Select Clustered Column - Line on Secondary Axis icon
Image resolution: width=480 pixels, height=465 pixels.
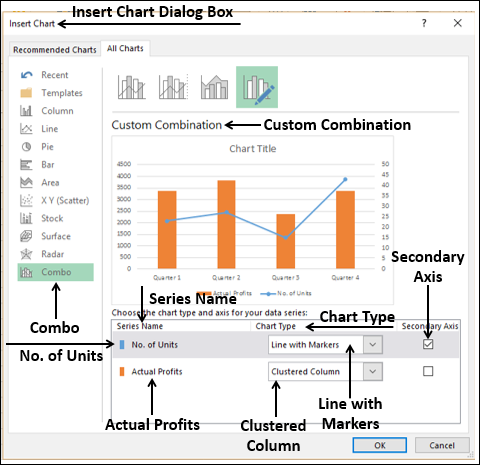(x=173, y=87)
